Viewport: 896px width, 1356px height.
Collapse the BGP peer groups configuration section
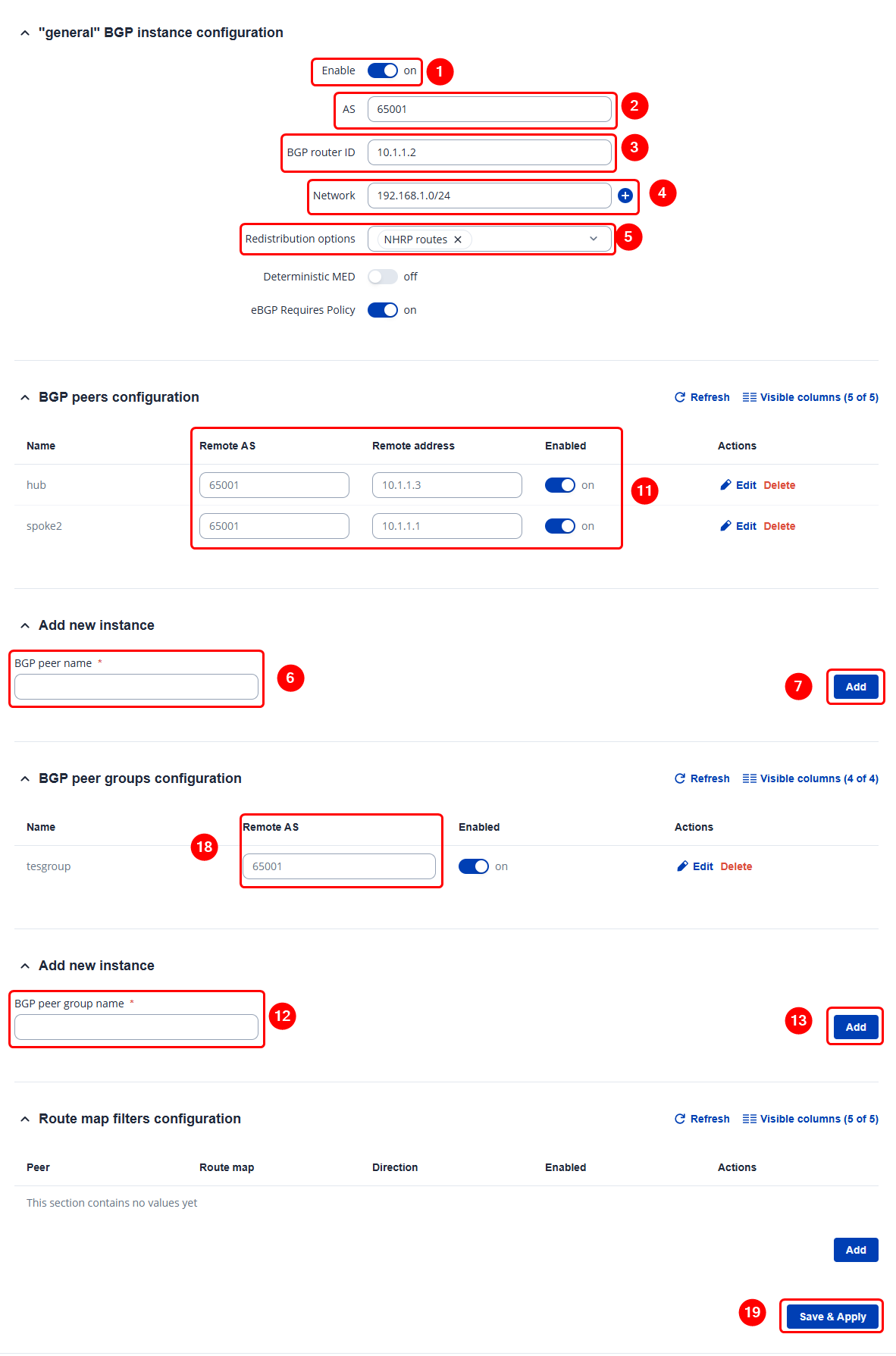pos(25,778)
